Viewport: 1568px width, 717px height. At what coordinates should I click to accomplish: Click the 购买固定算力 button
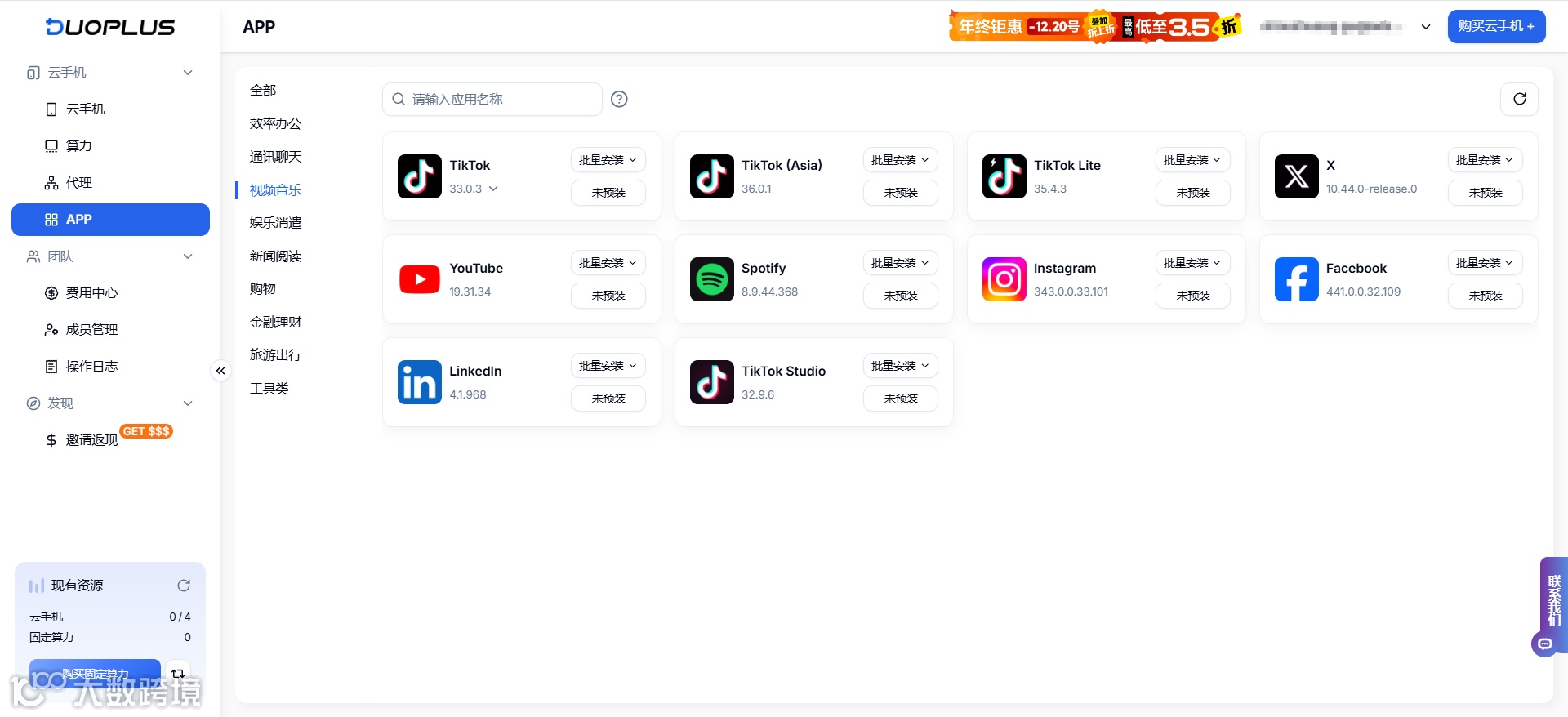[x=95, y=674]
